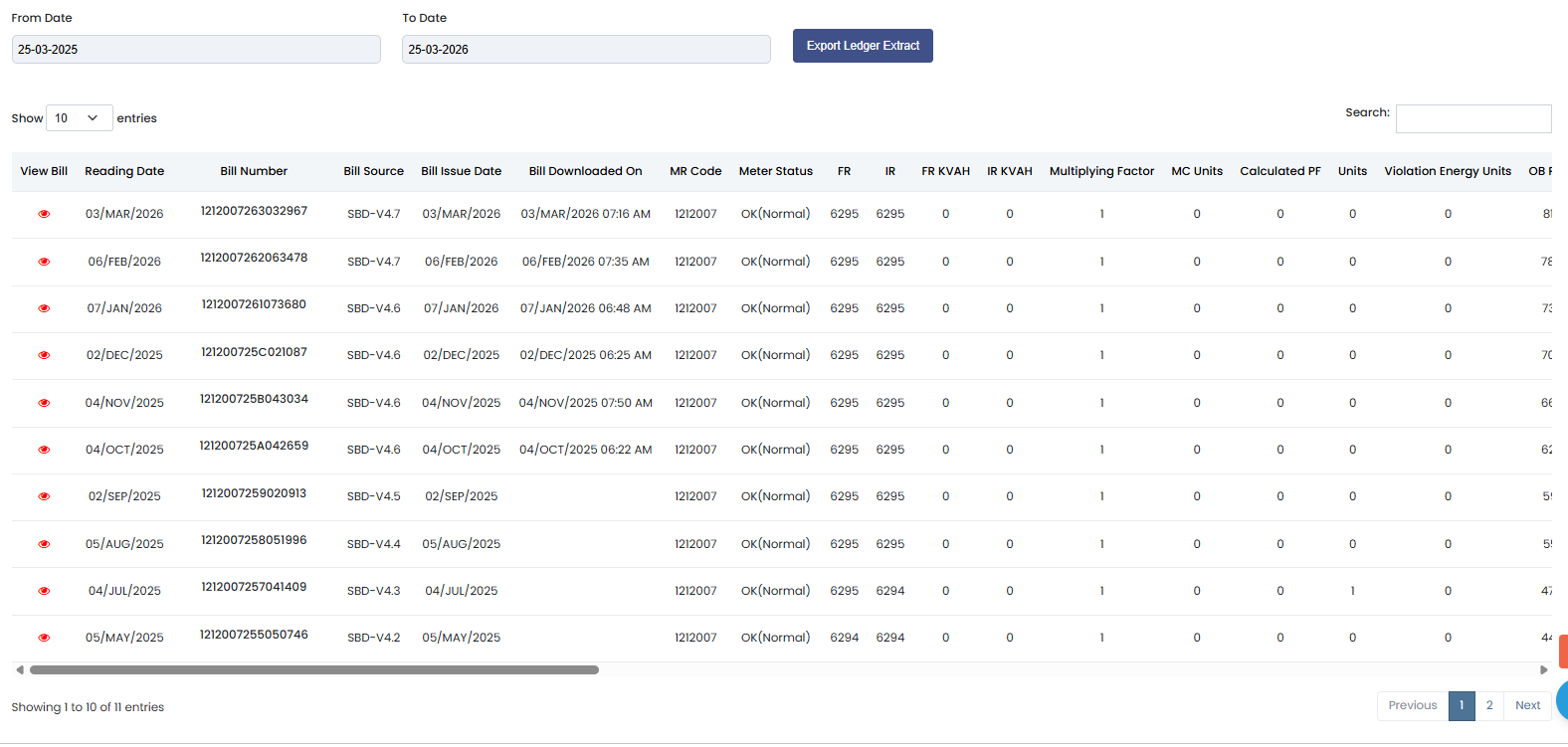View the 04/NOV/2025 bill
The width and height of the screenshot is (1568, 747).
point(44,403)
